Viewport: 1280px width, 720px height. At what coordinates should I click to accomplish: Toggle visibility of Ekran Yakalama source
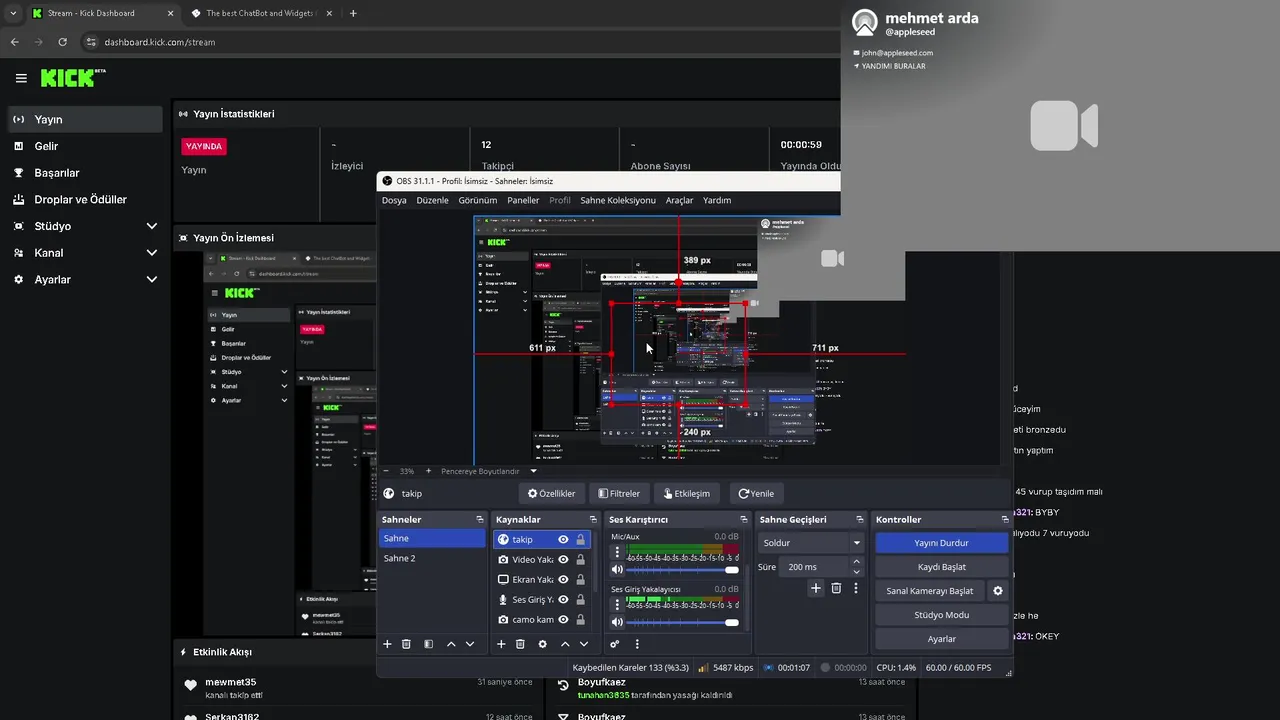[x=563, y=579]
